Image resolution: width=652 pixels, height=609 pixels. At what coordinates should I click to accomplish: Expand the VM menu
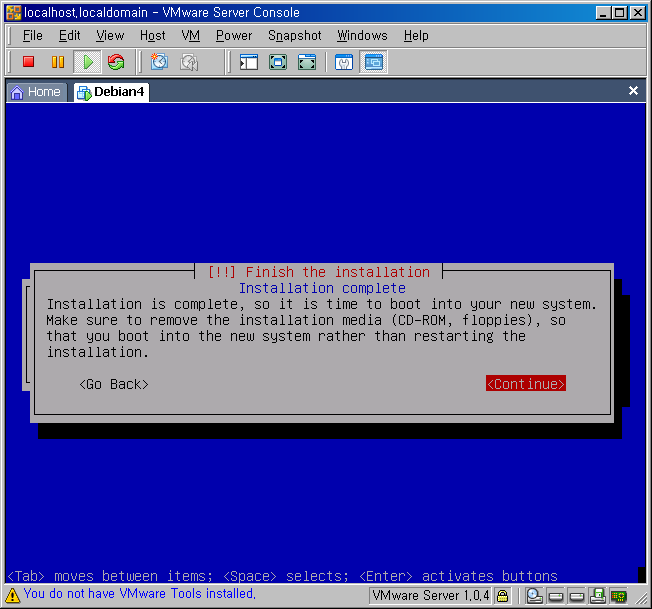pos(191,35)
